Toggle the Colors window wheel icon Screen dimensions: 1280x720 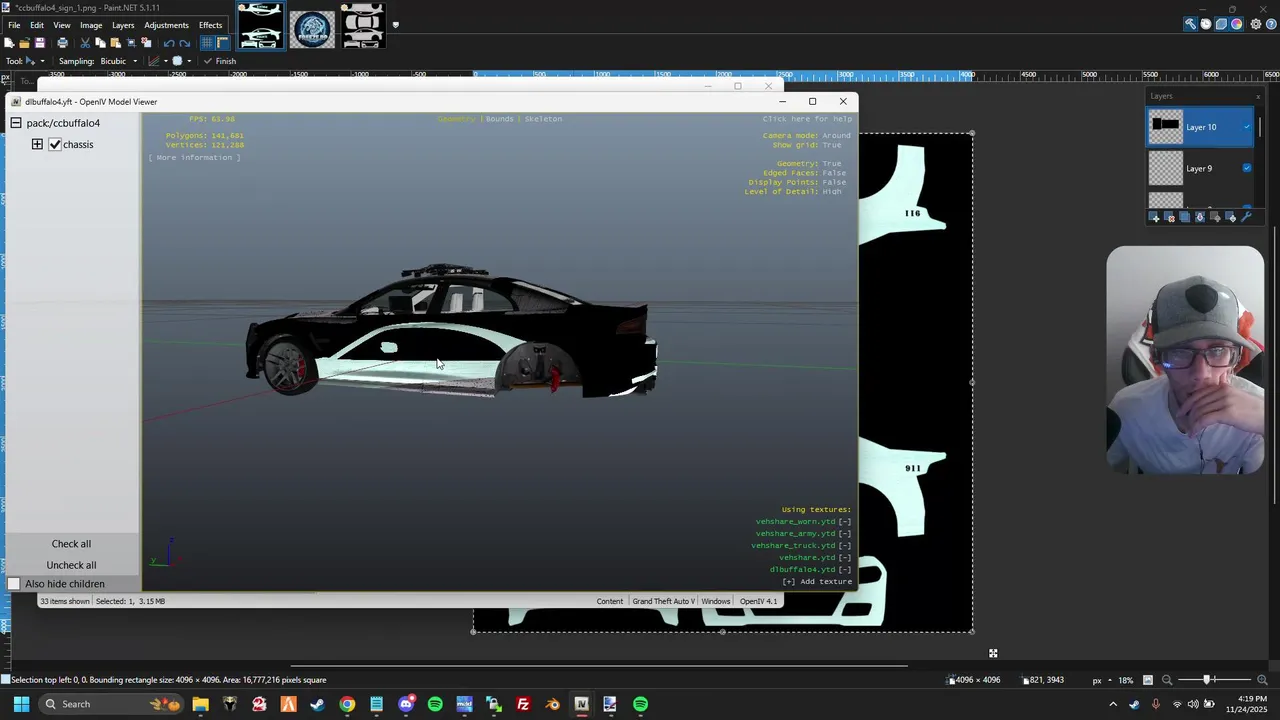[1237, 24]
